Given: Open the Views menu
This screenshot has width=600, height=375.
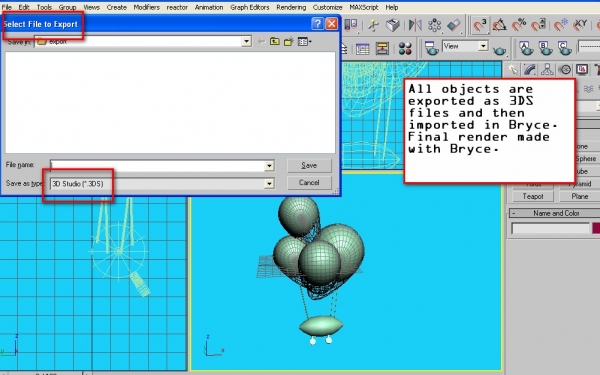Looking at the screenshot, I should pyautogui.click(x=91, y=7).
